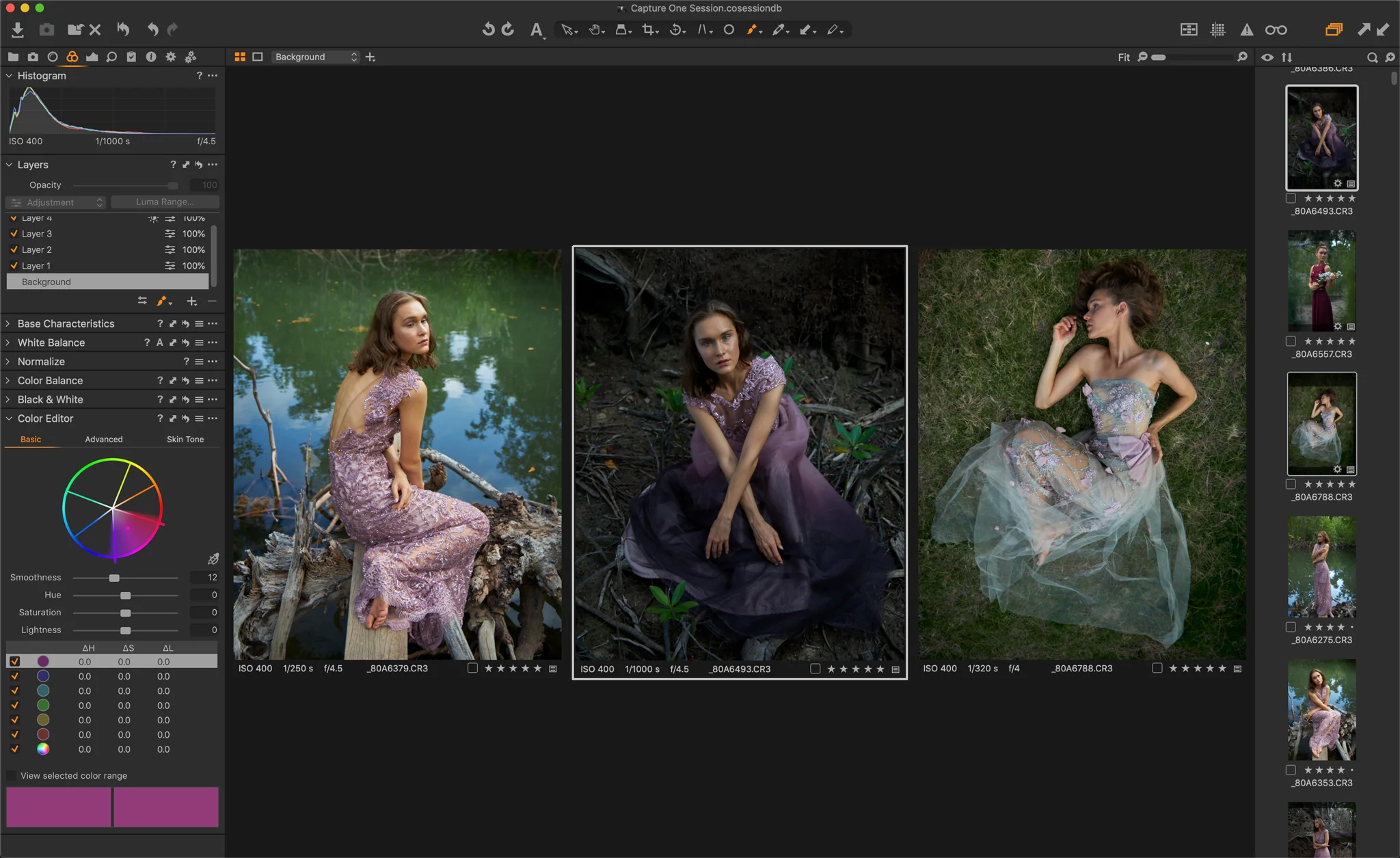This screenshot has height=858, width=1400.
Task: Select the red color range swatch row
Action: coord(112,734)
